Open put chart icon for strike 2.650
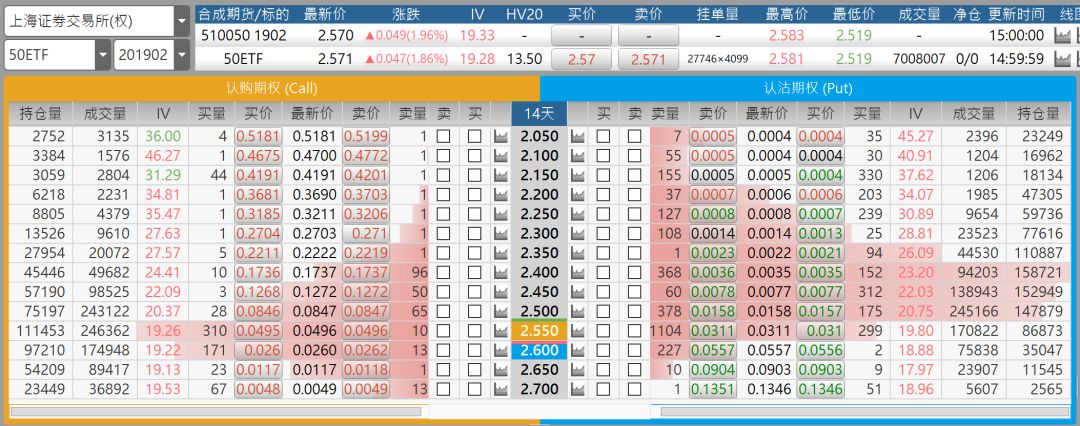This screenshot has height=426, width=1080. click(577, 369)
